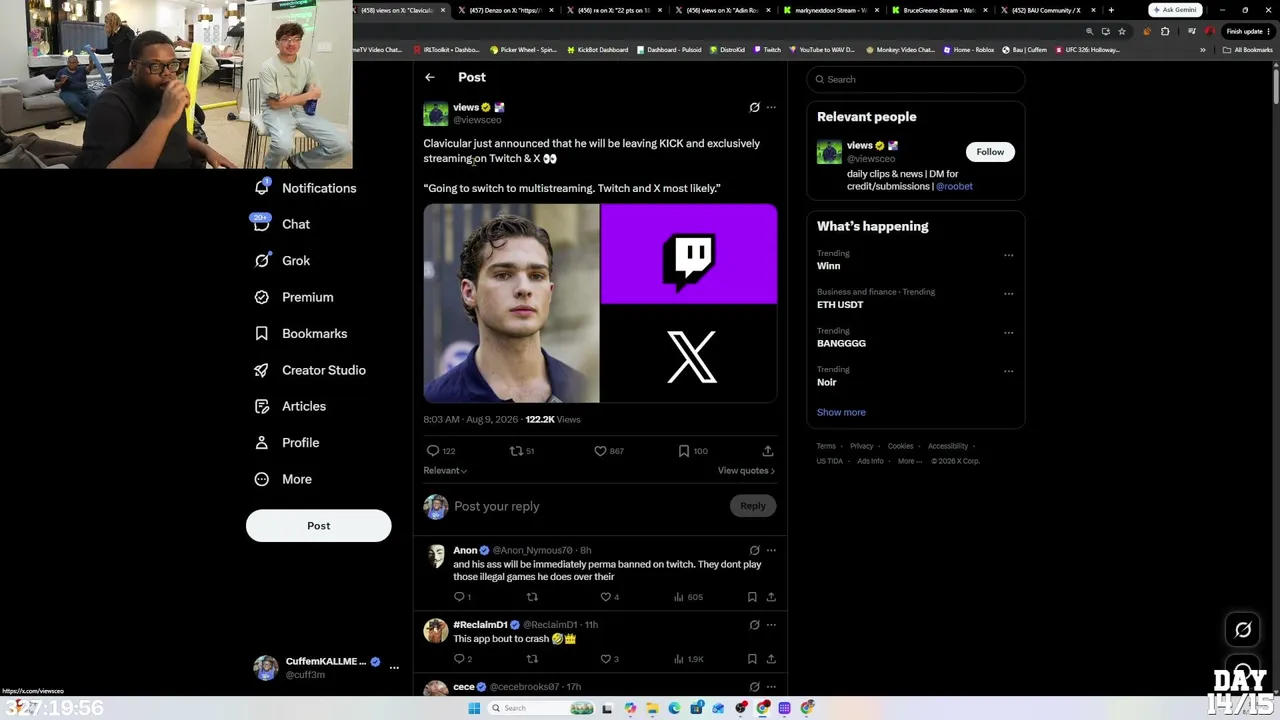The image size is (1280, 720).
Task: Open the View quotes link
Action: [746, 471]
